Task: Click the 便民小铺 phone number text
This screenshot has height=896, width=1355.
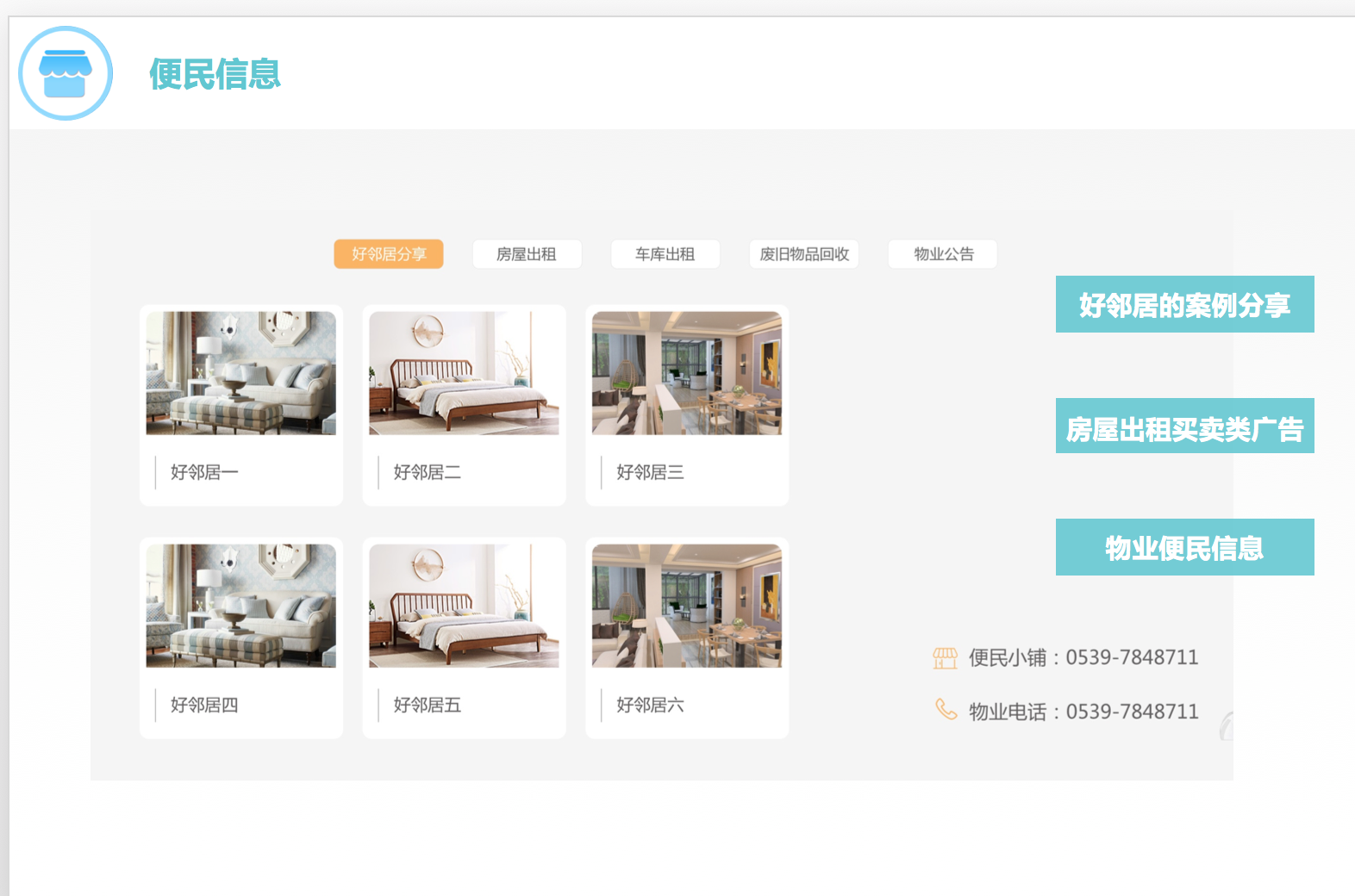Action: point(1083,658)
